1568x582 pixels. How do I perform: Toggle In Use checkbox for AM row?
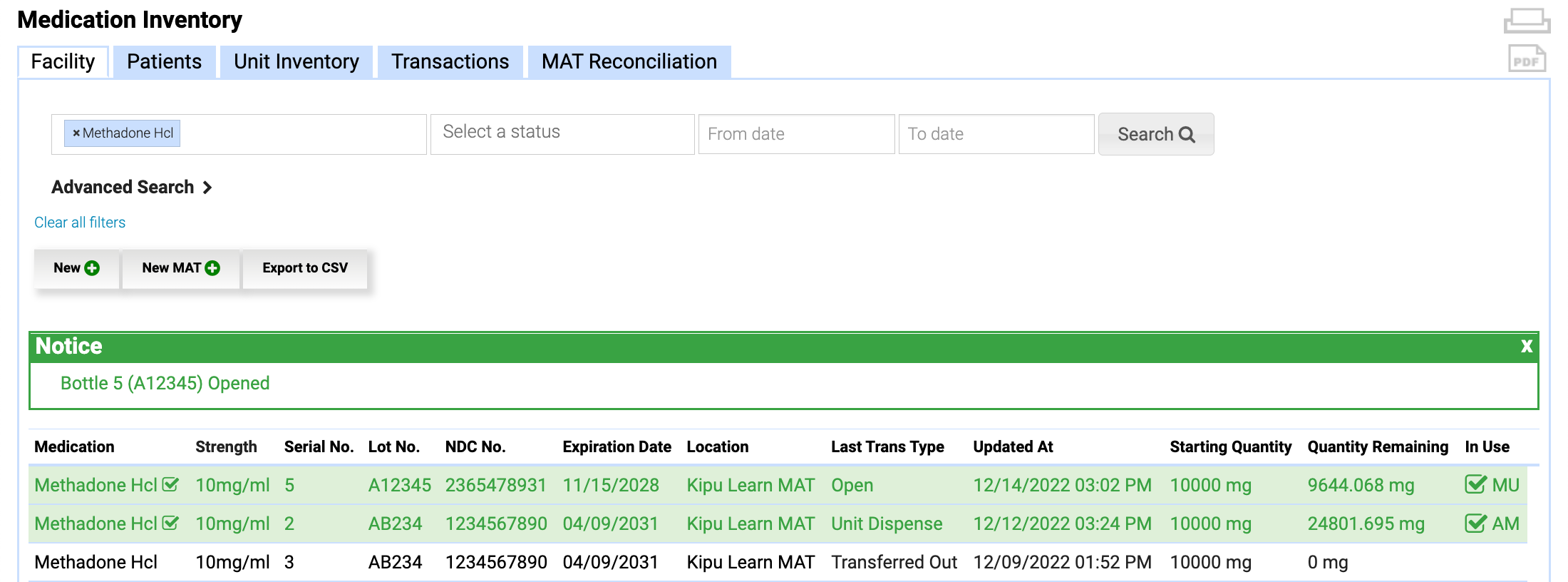pyautogui.click(x=1475, y=524)
